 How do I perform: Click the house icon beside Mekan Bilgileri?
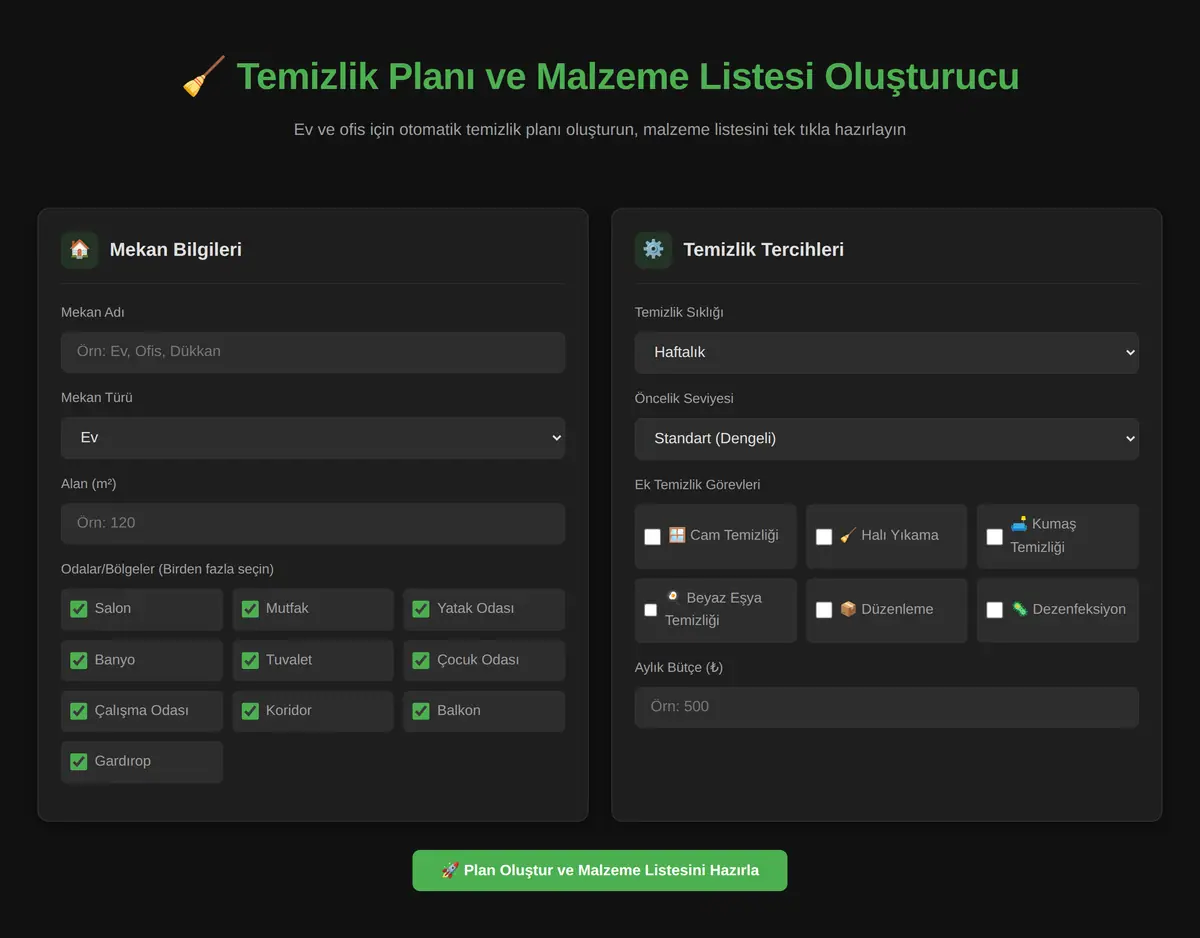click(80, 250)
